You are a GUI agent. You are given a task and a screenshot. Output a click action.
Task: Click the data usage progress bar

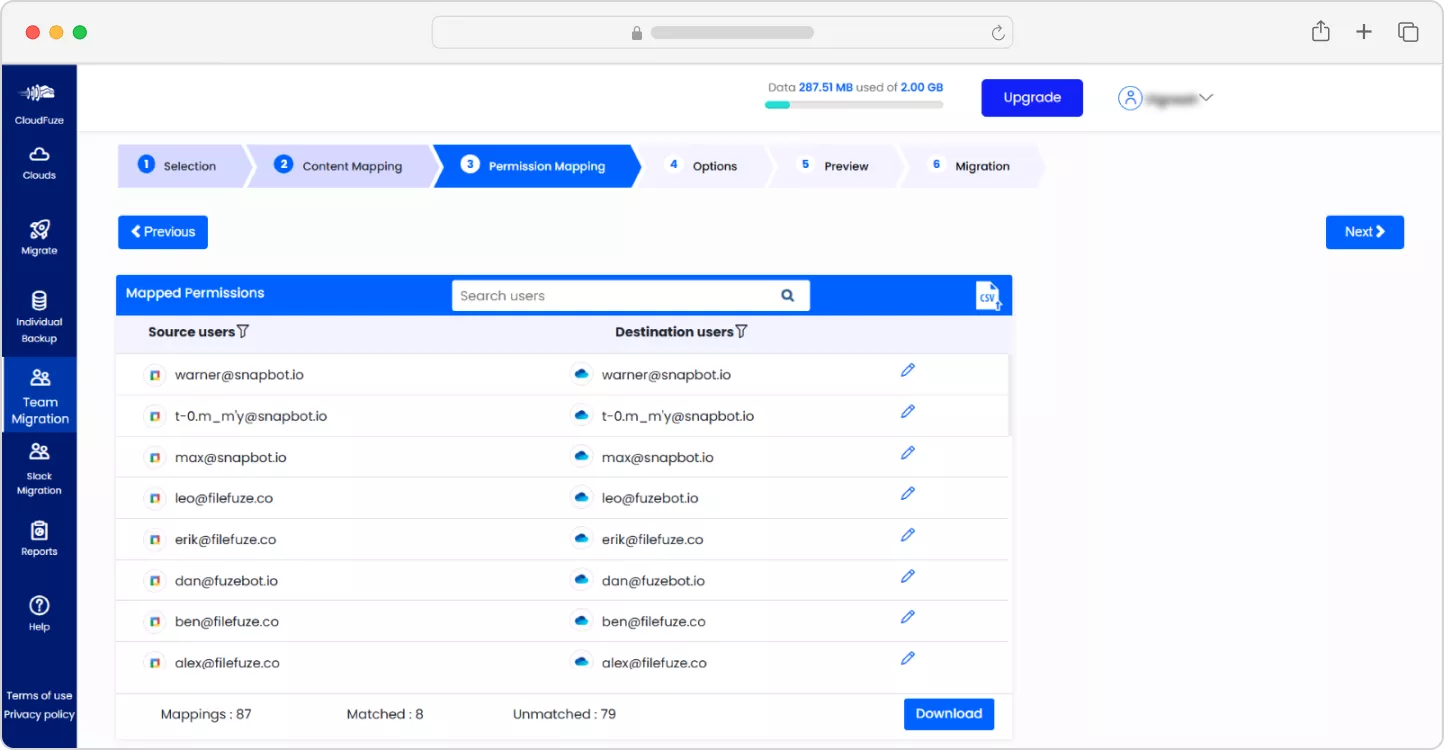pyautogui.click(x=854, y=105)
